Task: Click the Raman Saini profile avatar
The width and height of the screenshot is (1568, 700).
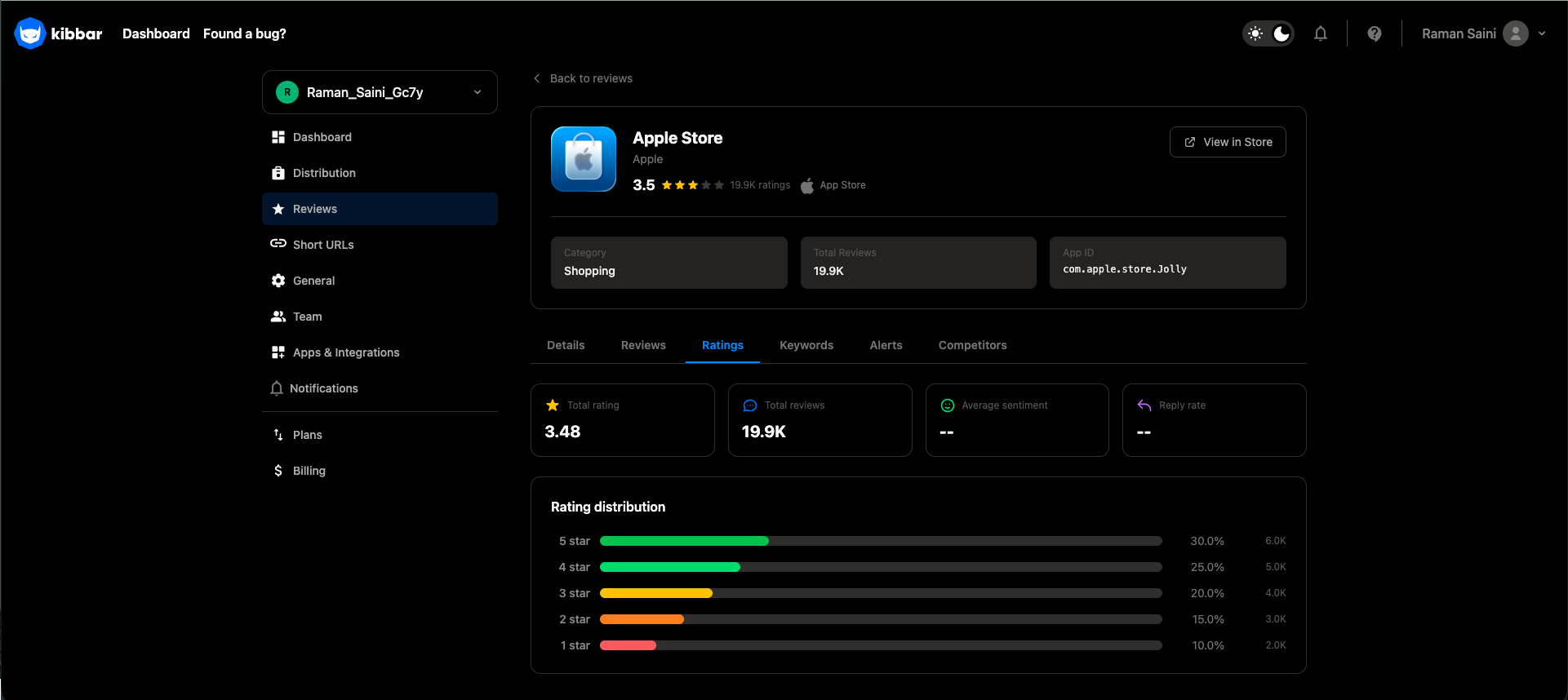Action: click(1516, 33)
